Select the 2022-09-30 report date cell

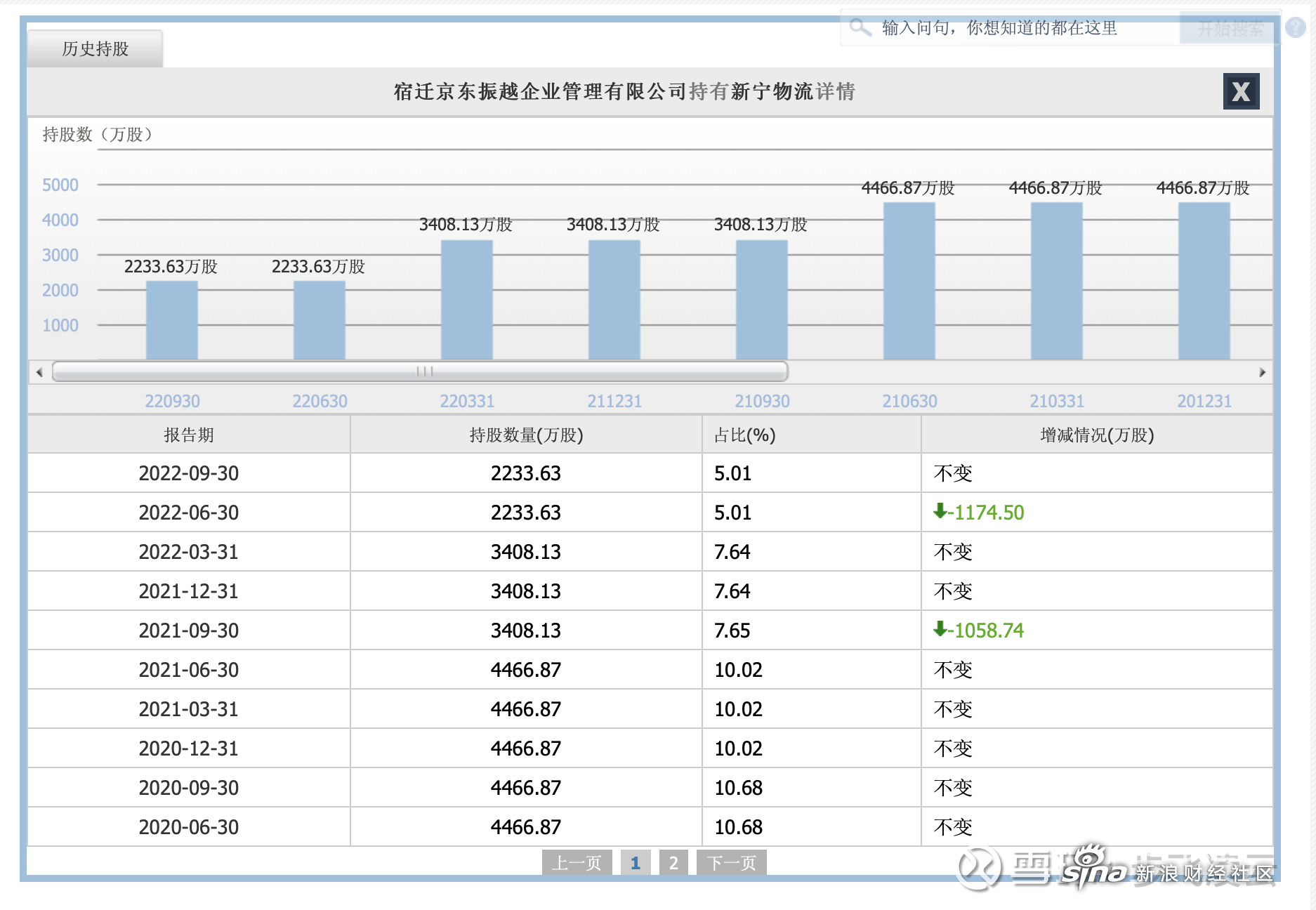point(189,473)
